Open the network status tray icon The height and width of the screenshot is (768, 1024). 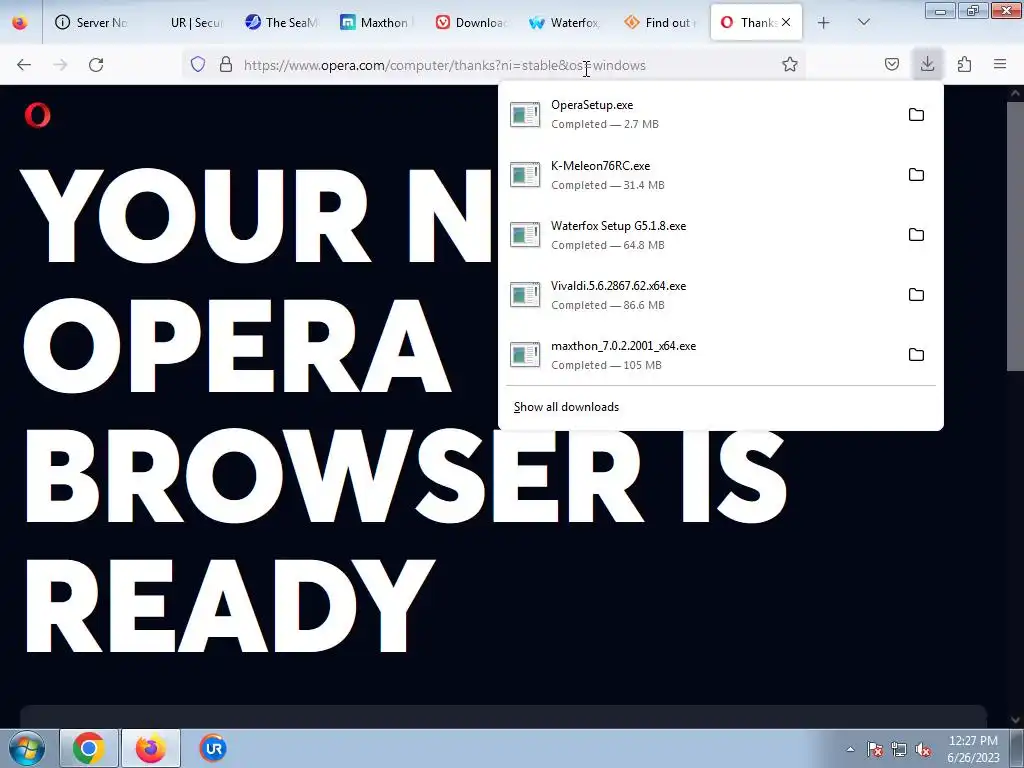(x=899, y=749)
